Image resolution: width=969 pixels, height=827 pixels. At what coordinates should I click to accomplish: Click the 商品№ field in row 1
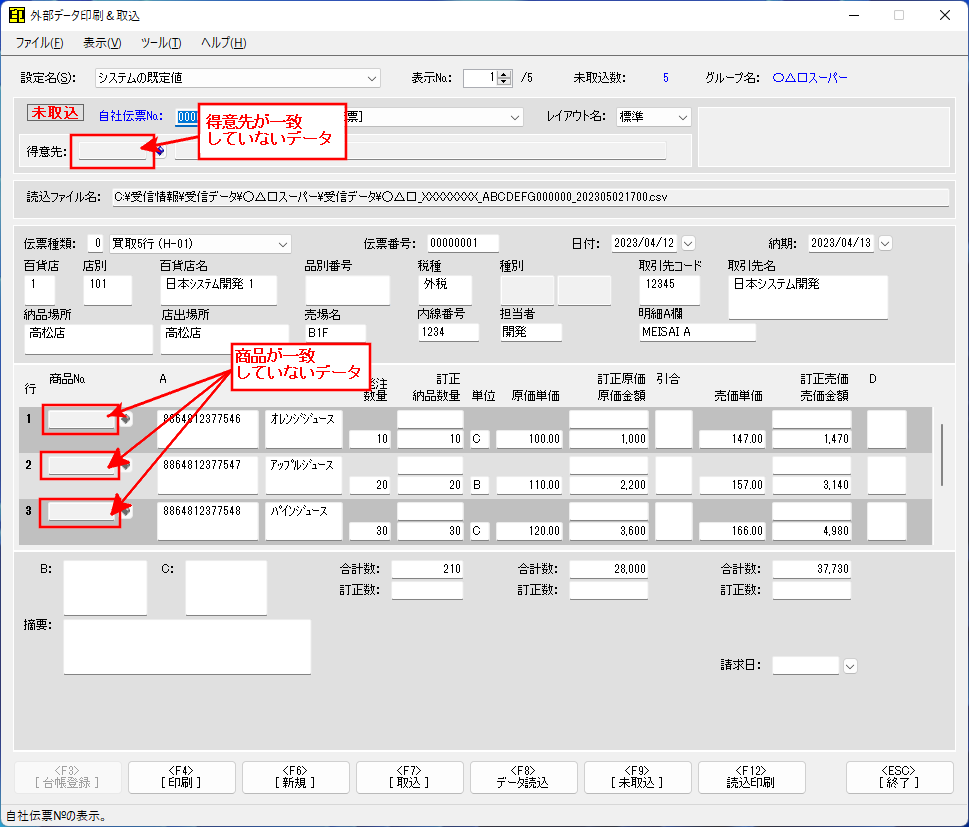(82, 419)
